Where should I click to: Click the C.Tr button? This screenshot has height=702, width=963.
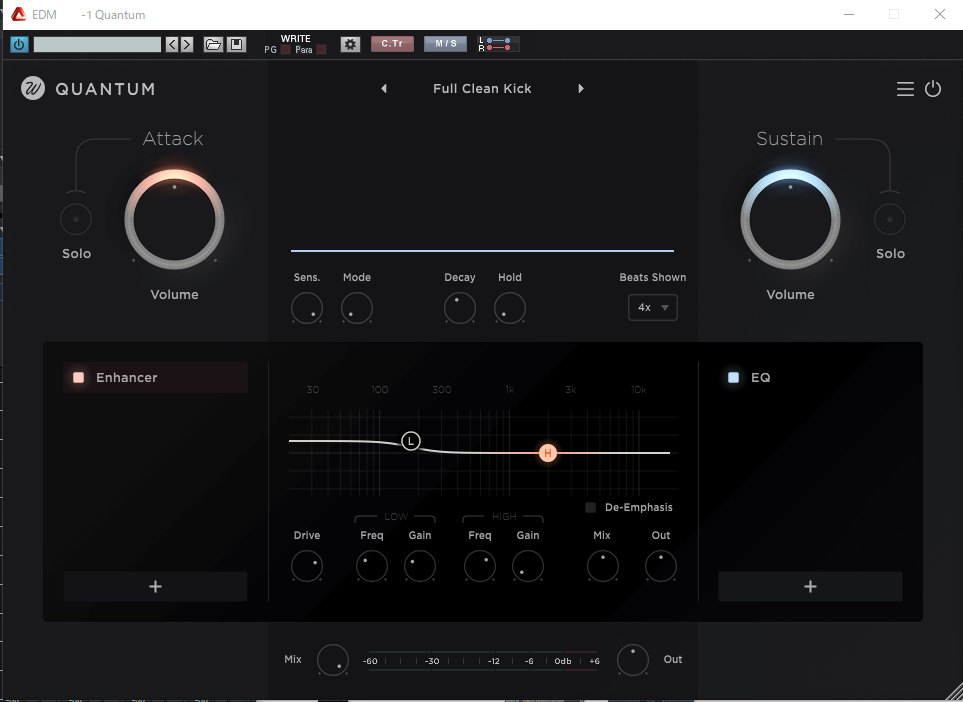click(x=392, y=44)
